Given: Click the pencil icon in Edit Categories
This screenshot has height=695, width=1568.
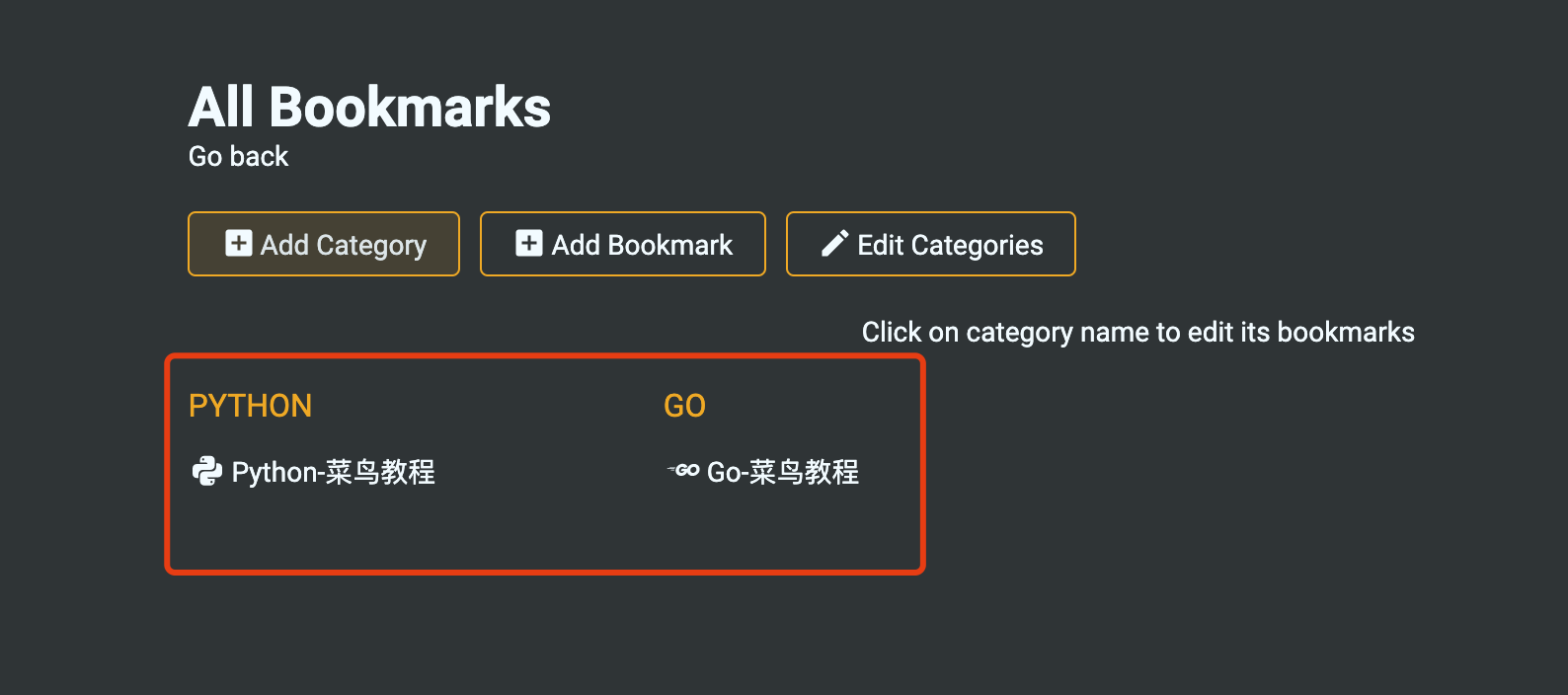Looking at the screenshot, I should (835, 243).
